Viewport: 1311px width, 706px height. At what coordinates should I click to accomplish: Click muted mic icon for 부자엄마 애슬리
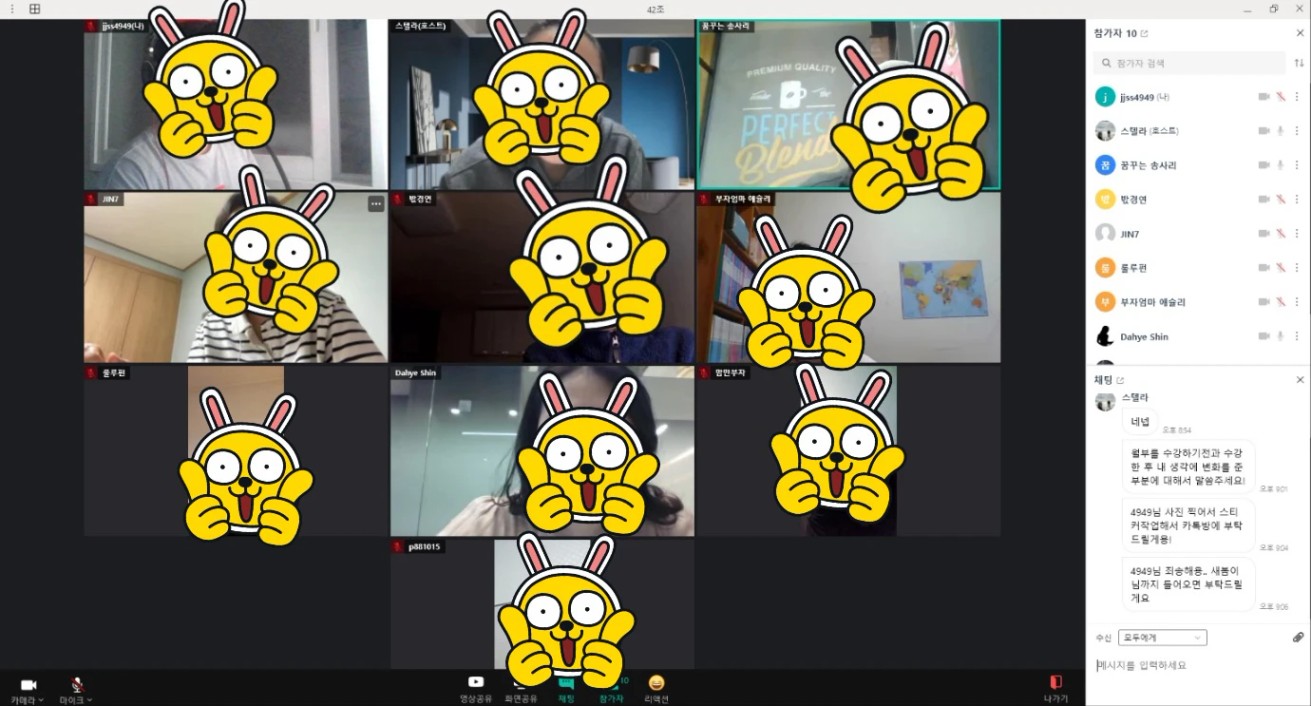pos(1281,302)
